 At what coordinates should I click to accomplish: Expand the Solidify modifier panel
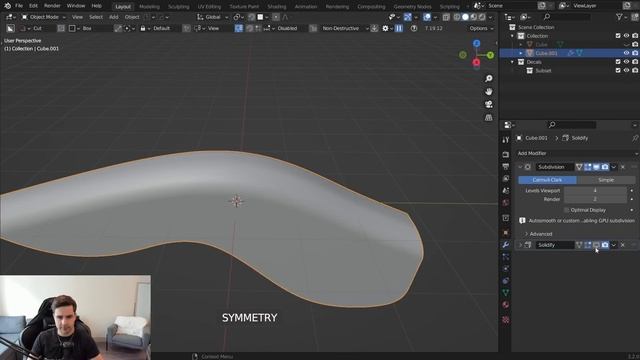pyautogui.click(x=520, y=245)
